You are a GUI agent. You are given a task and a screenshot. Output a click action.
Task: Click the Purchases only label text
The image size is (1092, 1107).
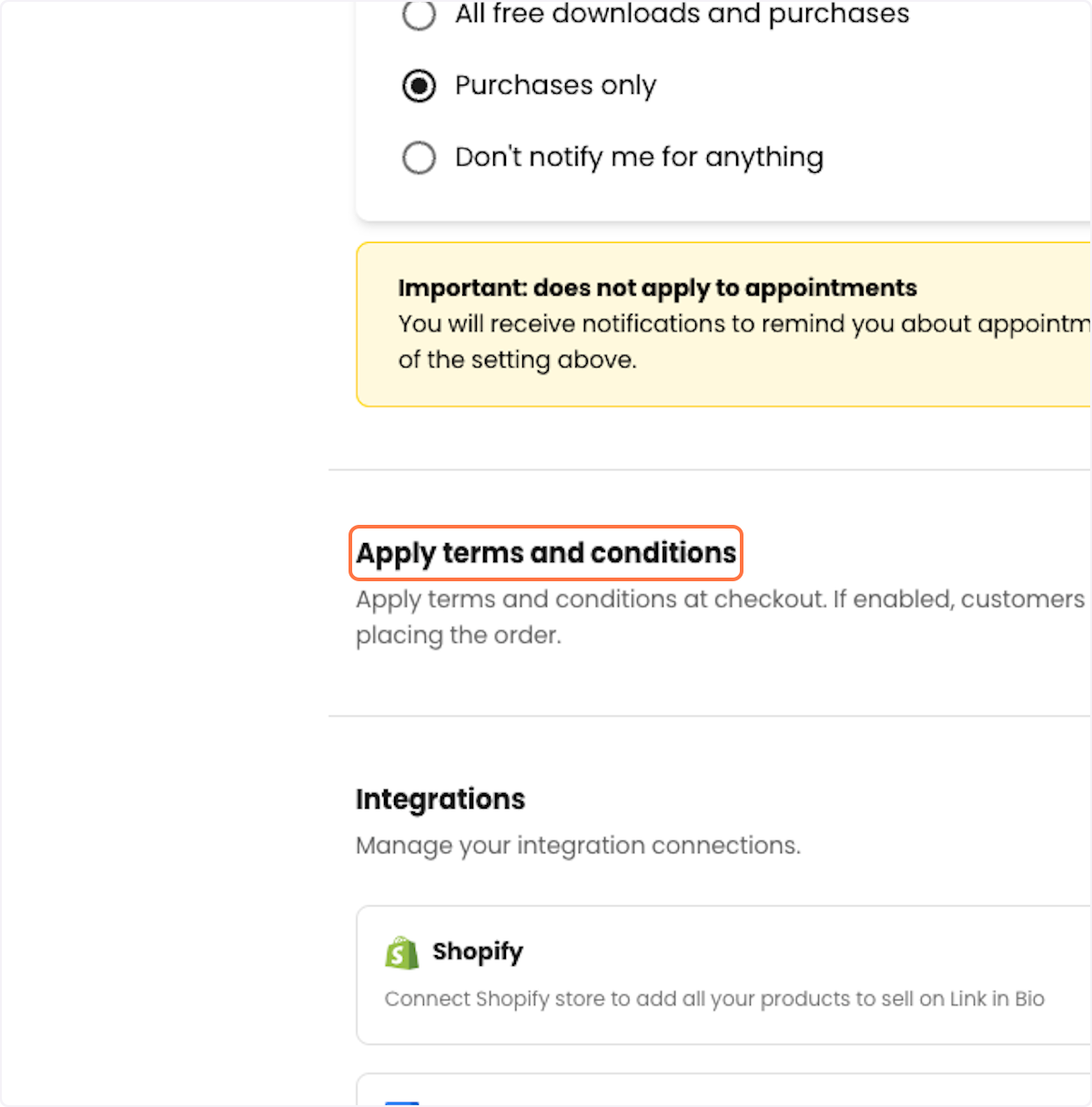[x=555, y=86]
